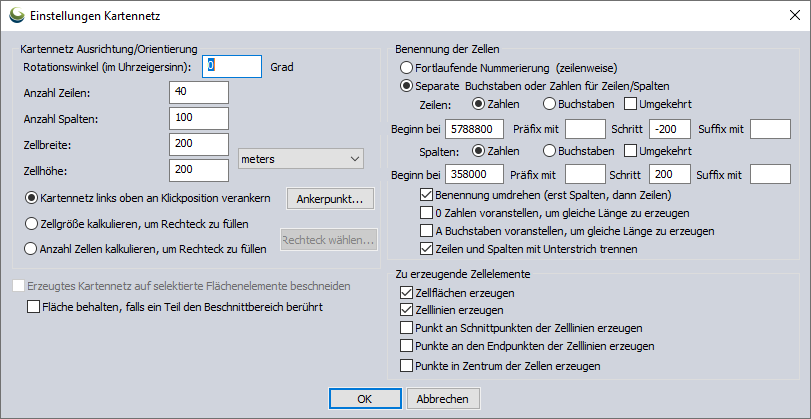Click the Spalten Präfix mit field

585,174
